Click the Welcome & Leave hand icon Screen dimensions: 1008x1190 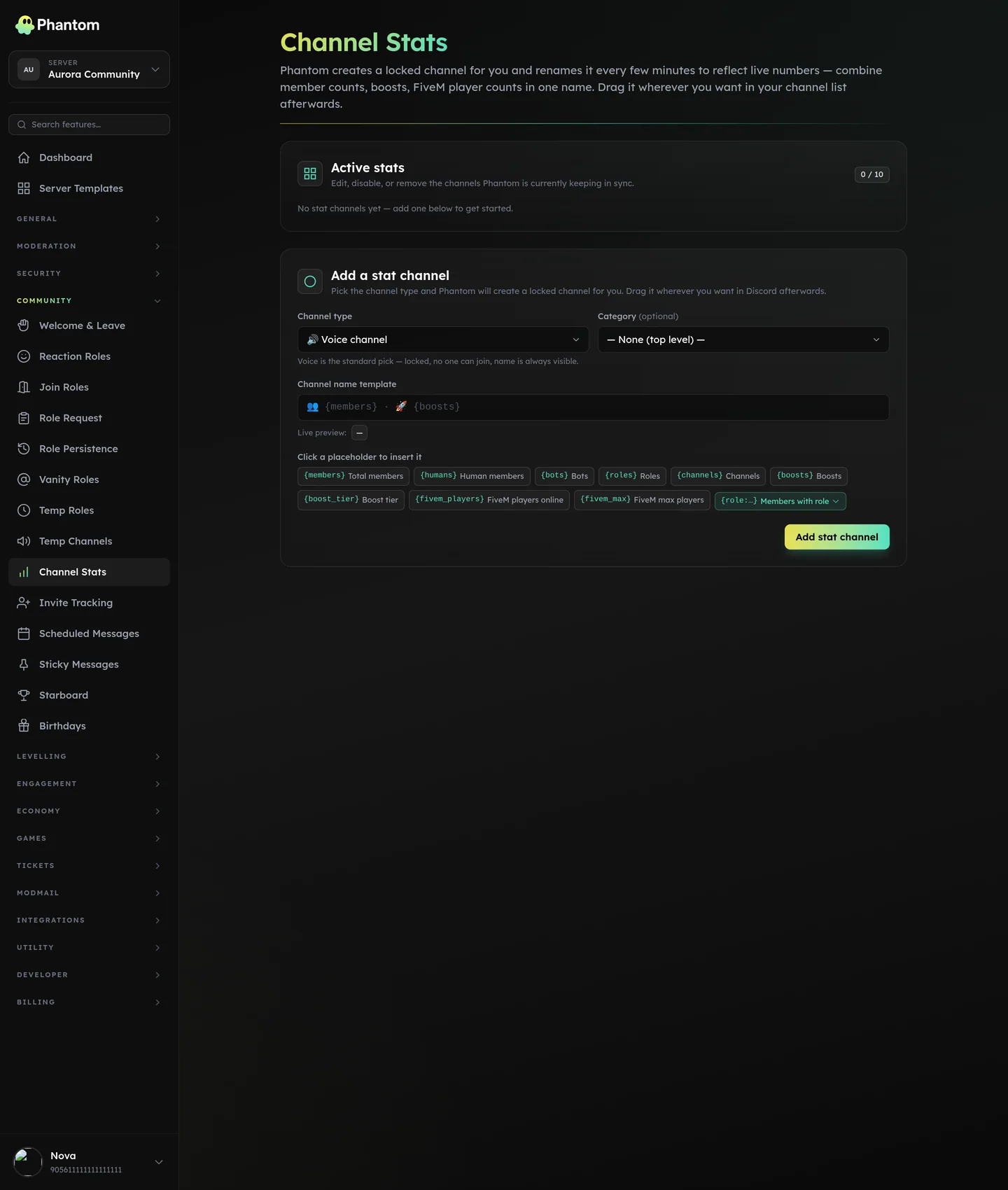click(24, 325)
